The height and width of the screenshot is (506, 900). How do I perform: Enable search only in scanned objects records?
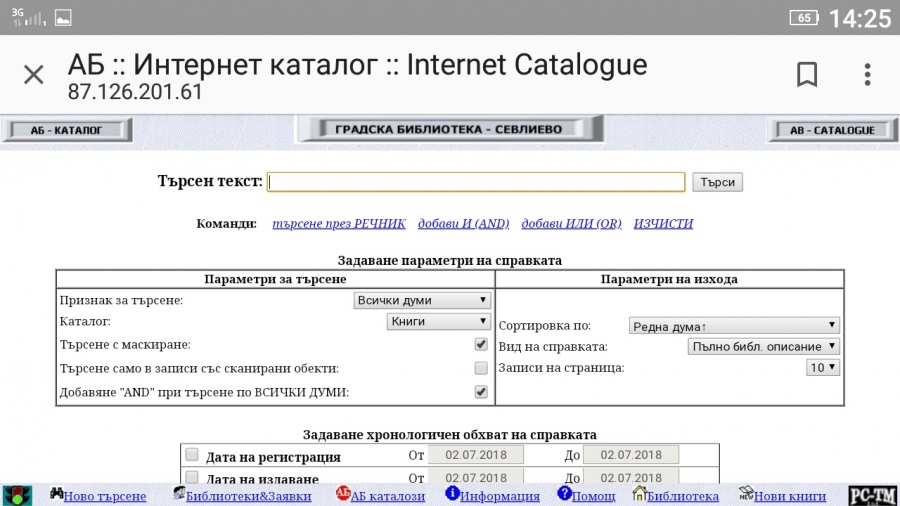click(x=481, y=368)
